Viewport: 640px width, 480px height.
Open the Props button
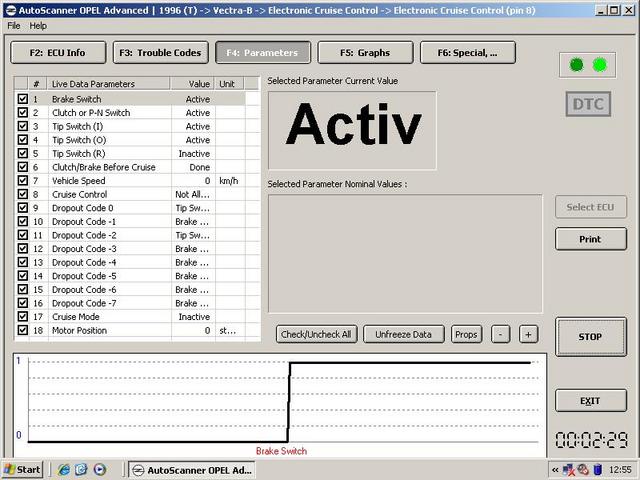466,334
